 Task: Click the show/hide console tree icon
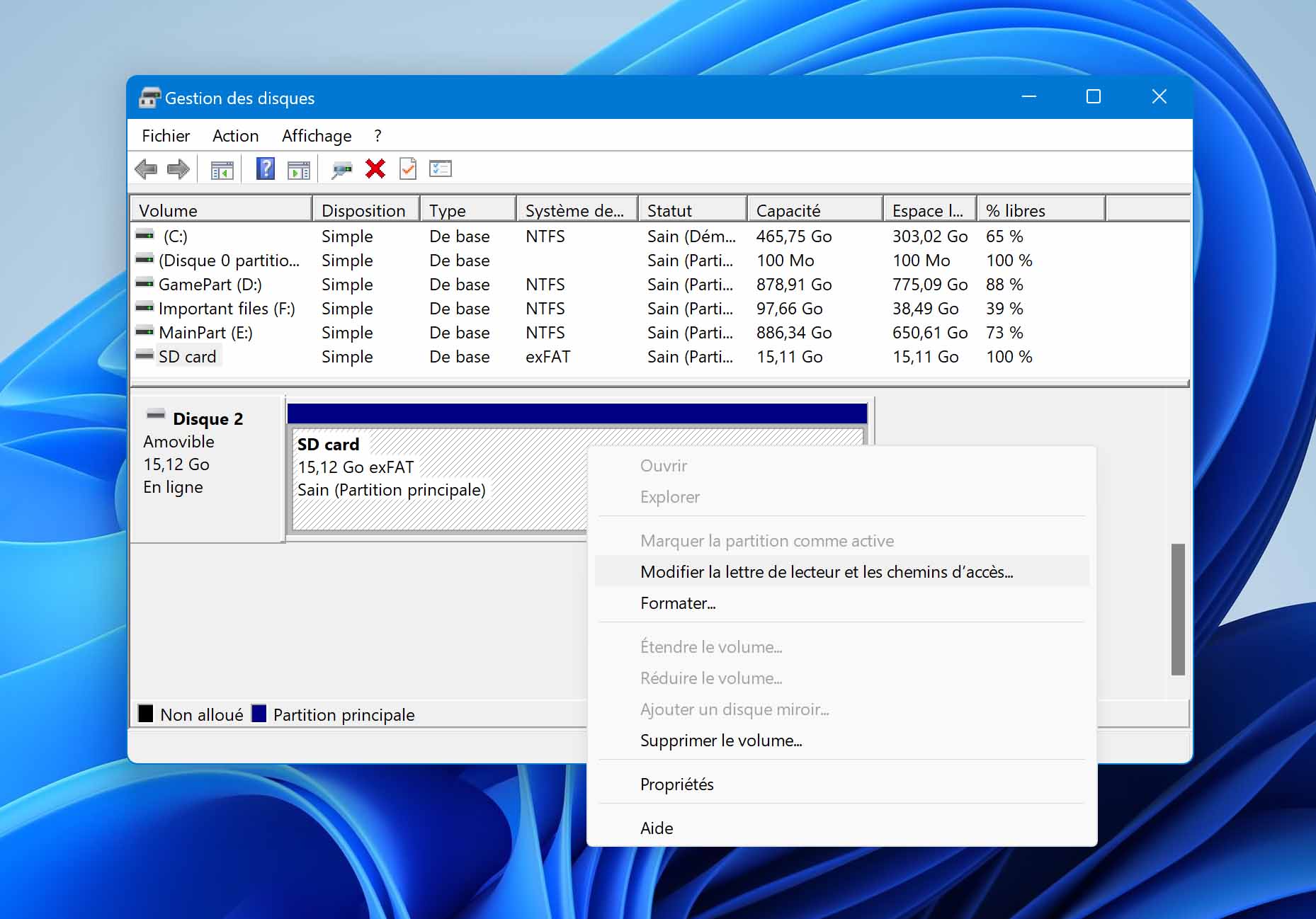(x=222, y=170)
